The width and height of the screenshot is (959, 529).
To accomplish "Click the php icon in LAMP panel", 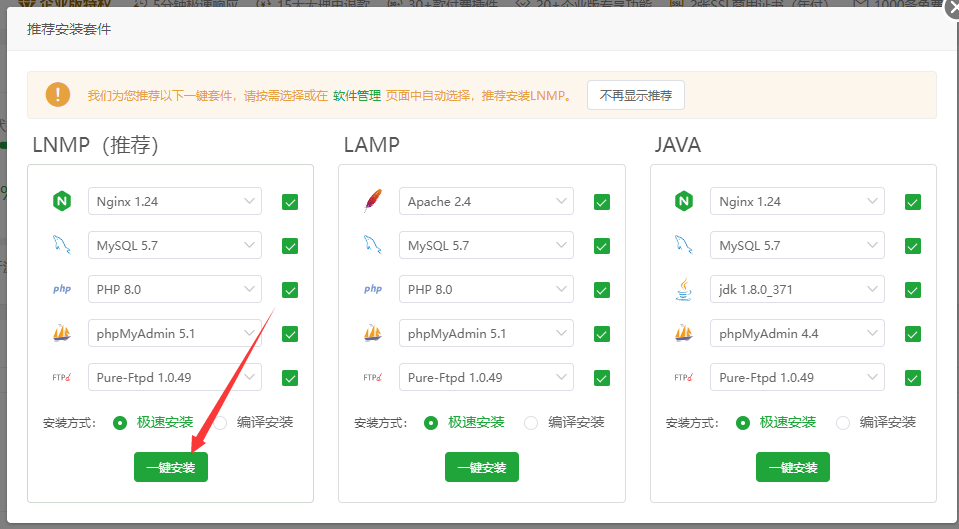I will [373, 289].
